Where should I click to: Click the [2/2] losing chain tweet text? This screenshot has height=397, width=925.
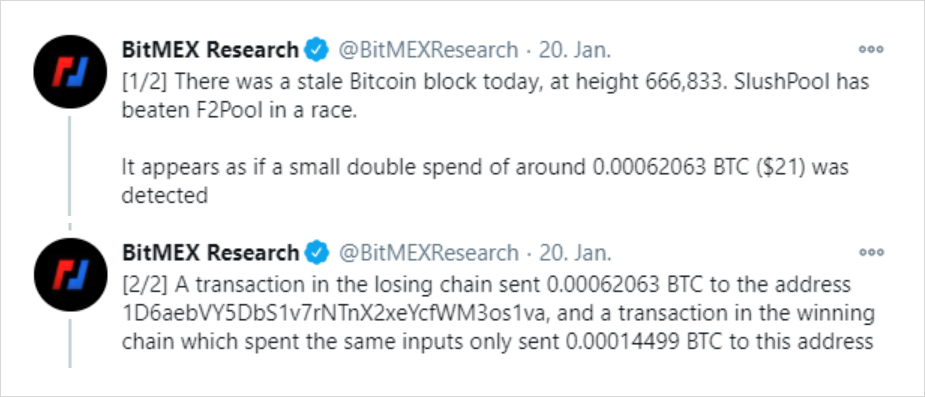pos(498,313)
